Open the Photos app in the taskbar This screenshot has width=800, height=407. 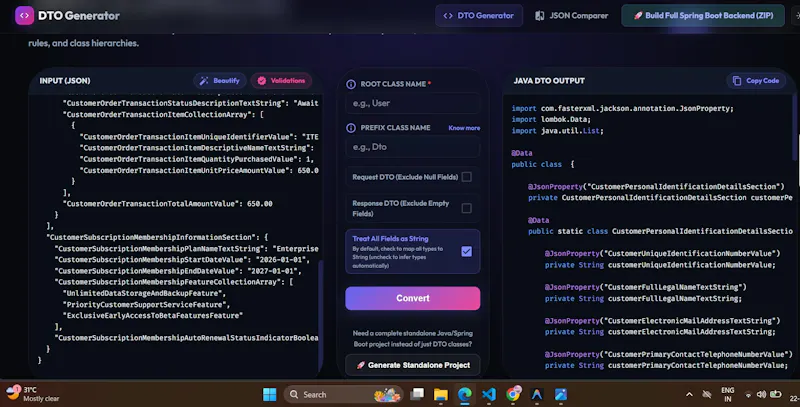561,394
